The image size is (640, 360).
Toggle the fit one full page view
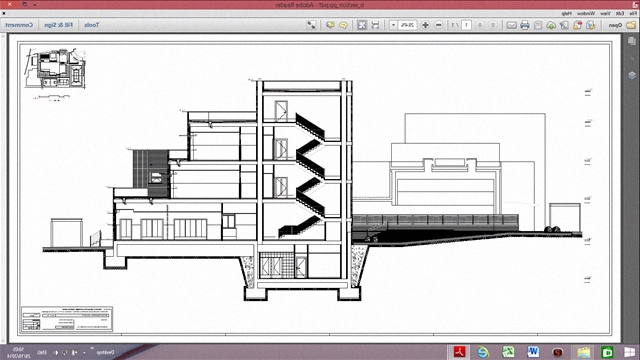click(x=362, y=25)
